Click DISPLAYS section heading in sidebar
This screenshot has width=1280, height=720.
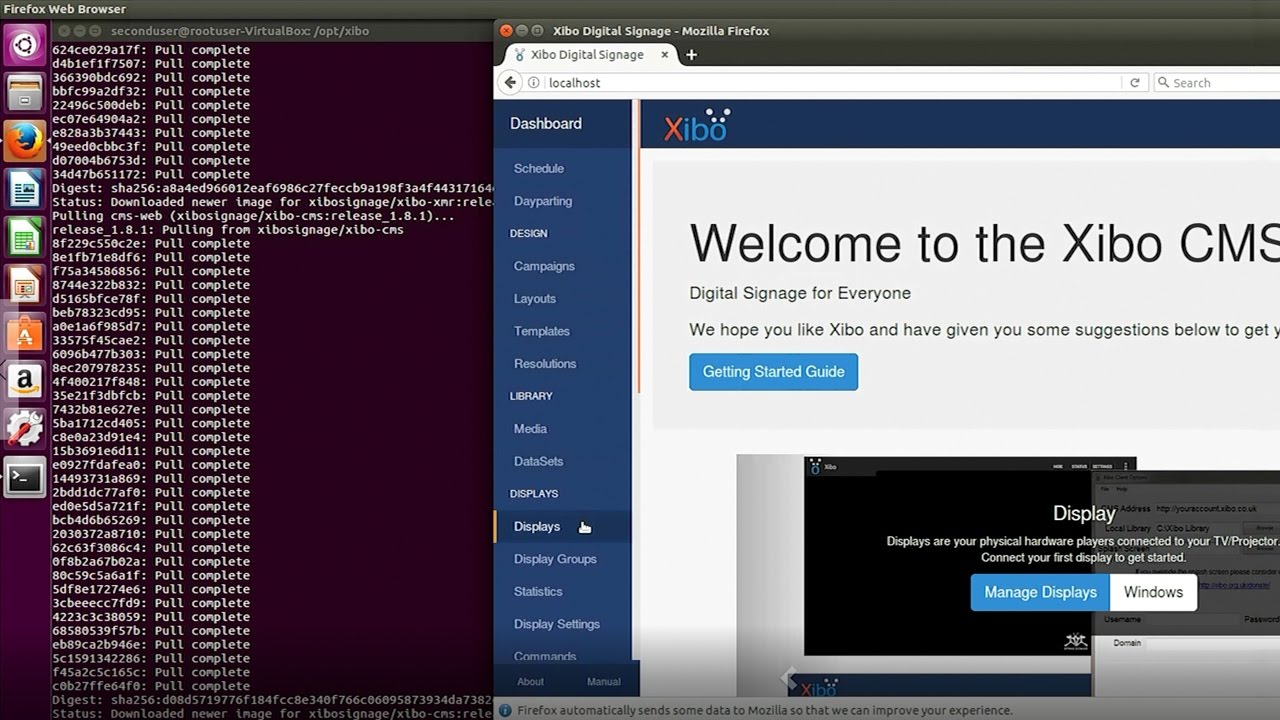(534, 494)
